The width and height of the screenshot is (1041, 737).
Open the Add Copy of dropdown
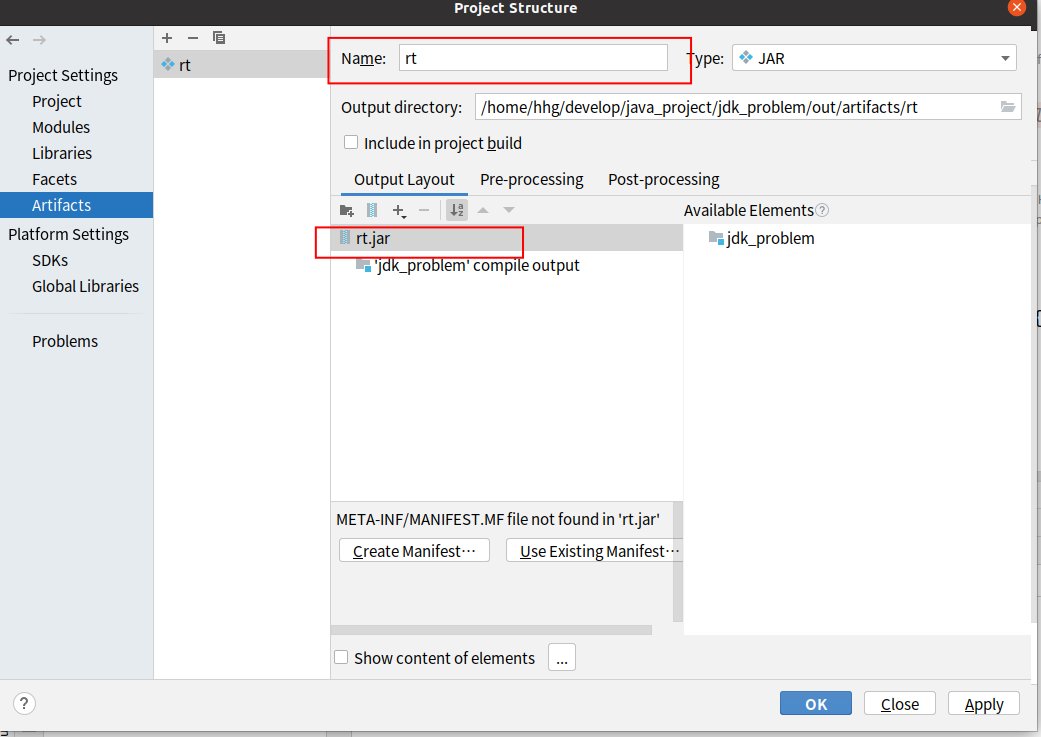coord(398,210)
